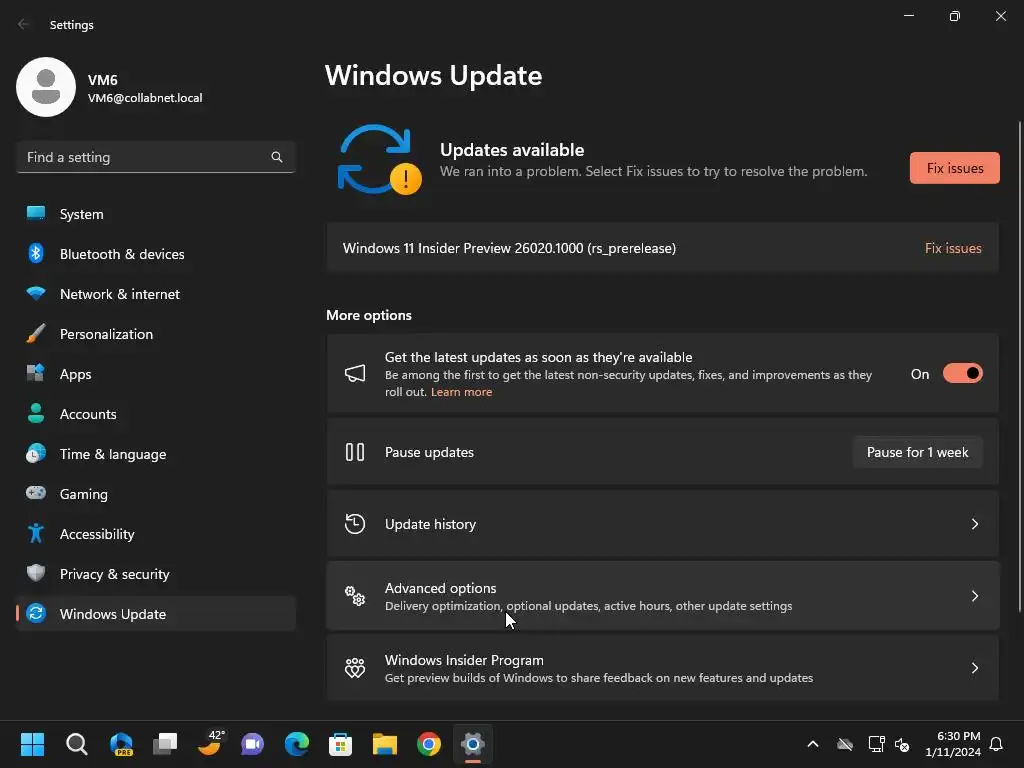Click the muted volume tray icon
The image size is (1024, 768).
[902, 744]
